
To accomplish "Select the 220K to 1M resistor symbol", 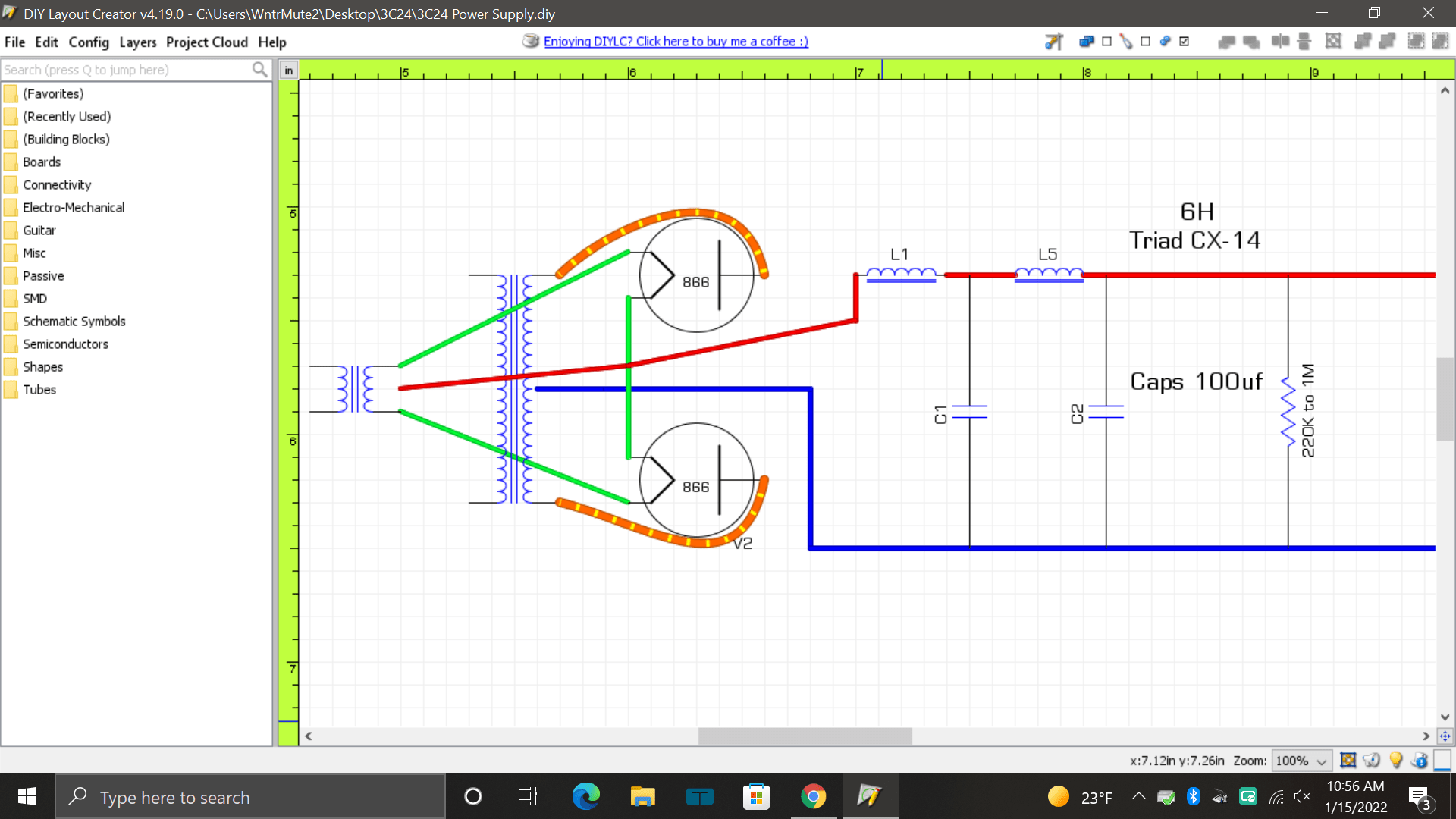I will pos(1288,411).
